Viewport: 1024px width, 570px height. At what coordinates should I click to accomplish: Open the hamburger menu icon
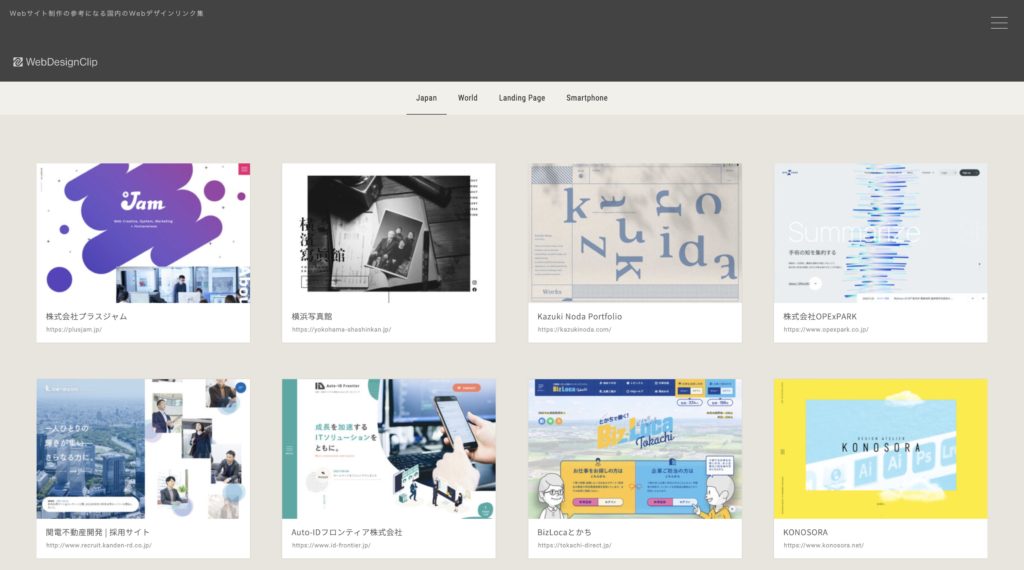tap(999, 23)
